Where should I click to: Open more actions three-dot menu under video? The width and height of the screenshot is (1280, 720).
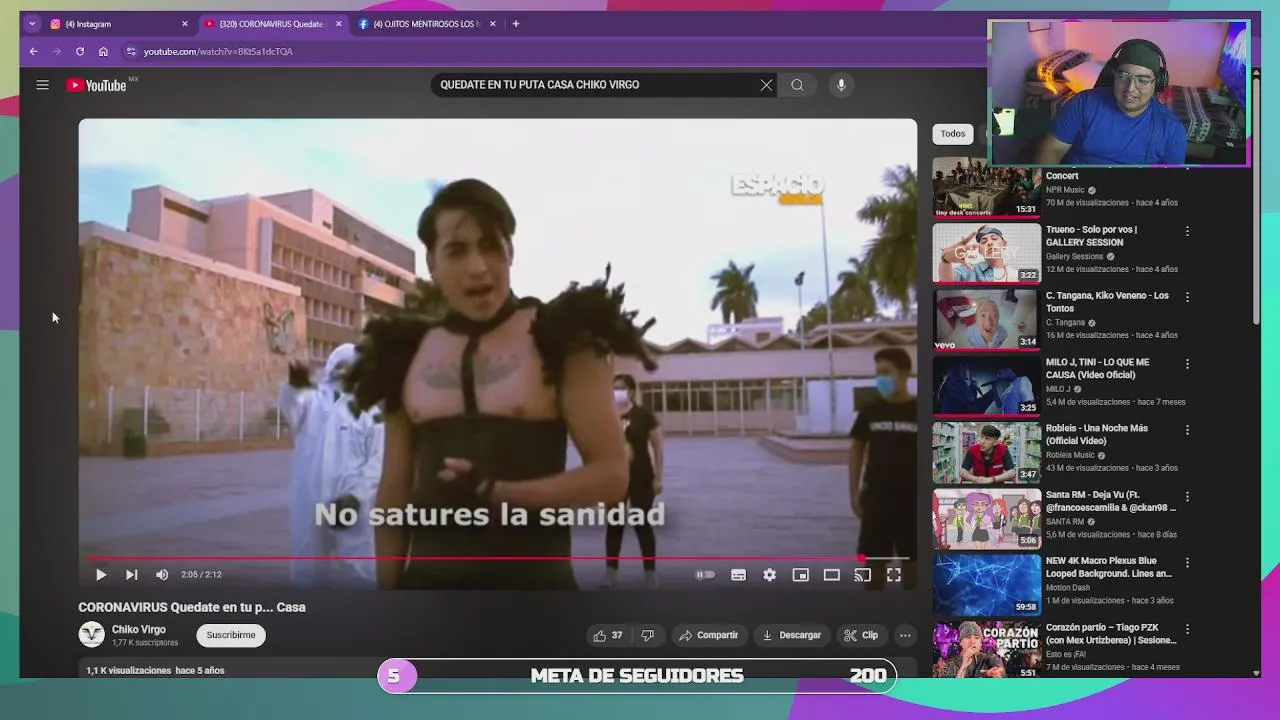pyautogui.click(x=905, y=635)
